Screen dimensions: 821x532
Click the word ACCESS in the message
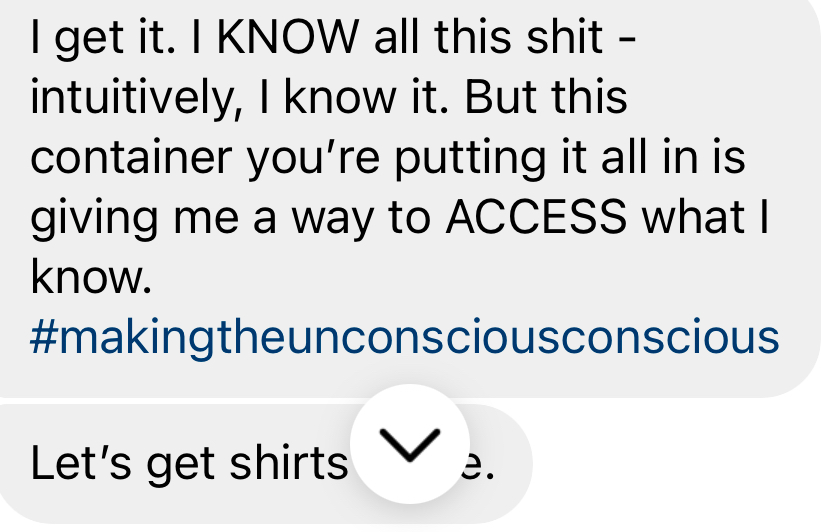pos(536,217)
